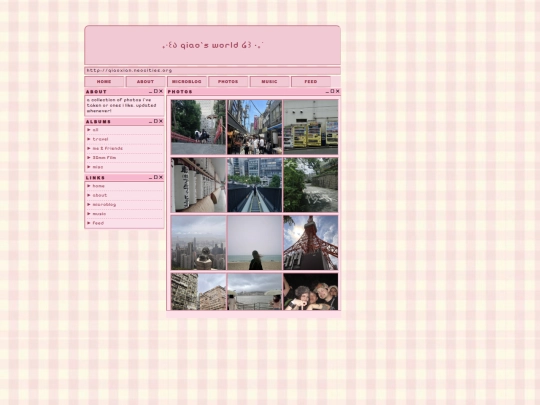Maximize the PHOTOS panel
540x405 pixels.
coord(332,91)
